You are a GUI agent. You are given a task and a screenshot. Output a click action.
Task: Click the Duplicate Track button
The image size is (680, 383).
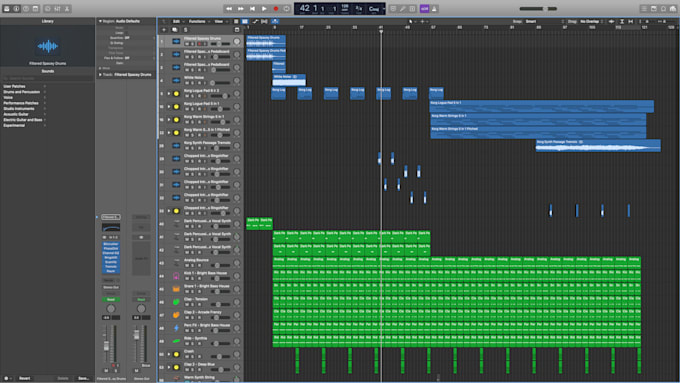coord(174,30)
